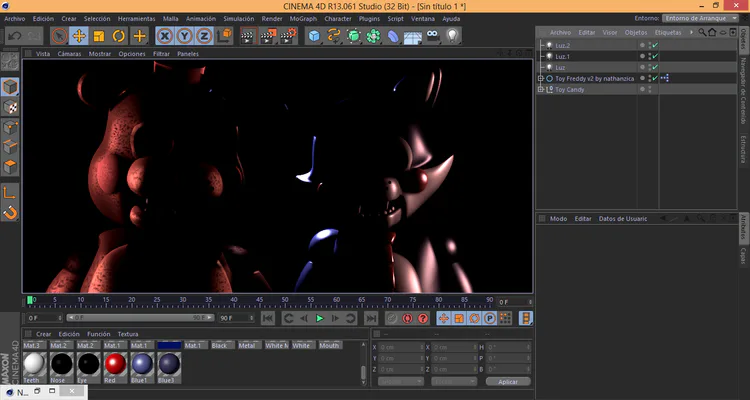750x400 pixels.
Task: Open the Entorno layout dropdown
Action: pos(701,18)
